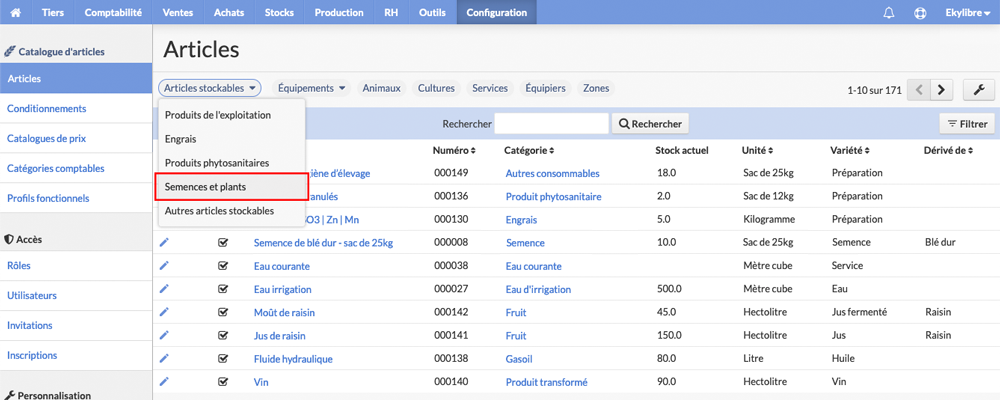This screenshot has width=1000, height=400.
Task: Open the Outils top menu
Action: (x=432, y=12)
